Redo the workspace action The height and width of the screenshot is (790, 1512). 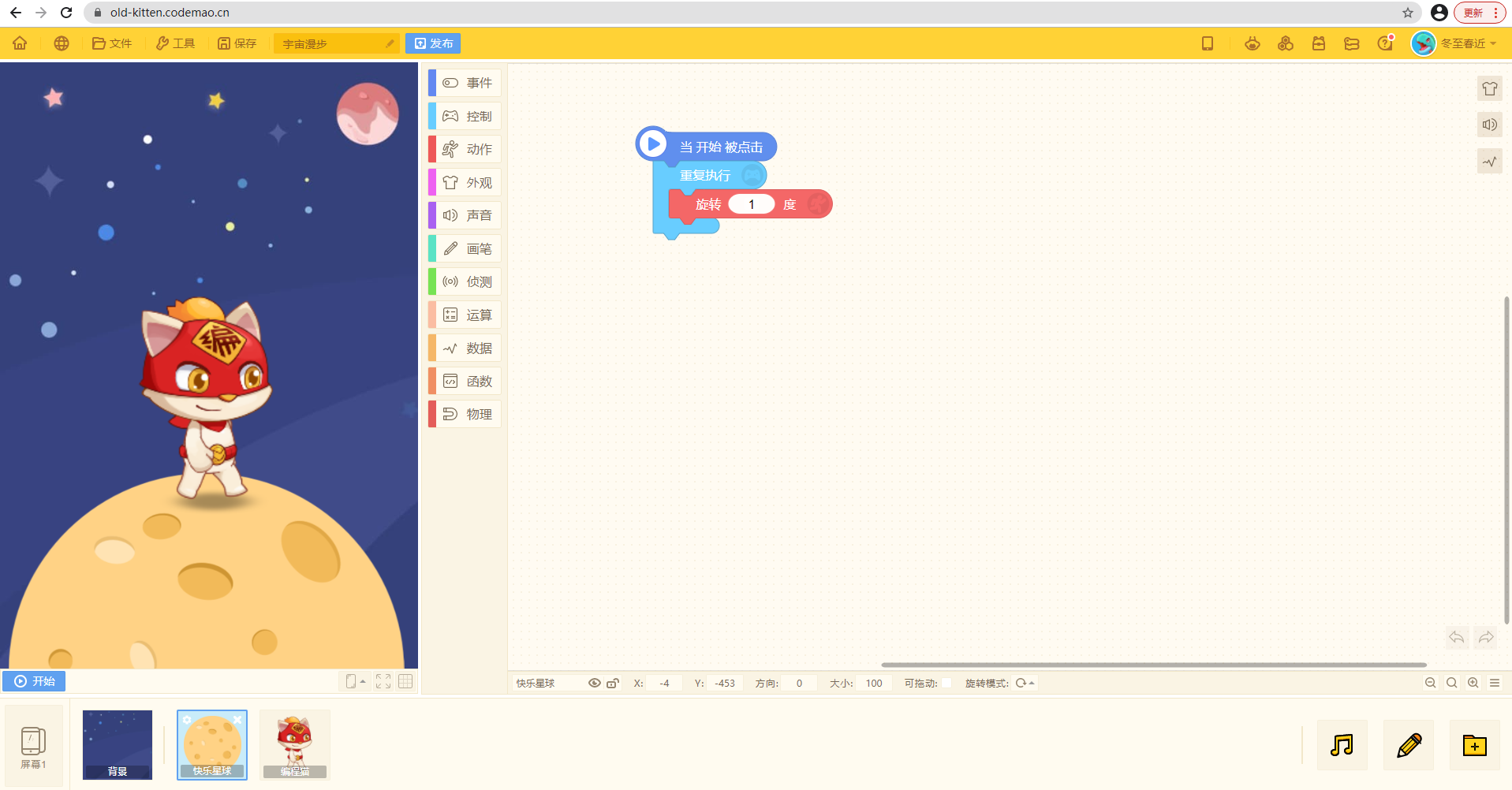[x=1486, y=637]
